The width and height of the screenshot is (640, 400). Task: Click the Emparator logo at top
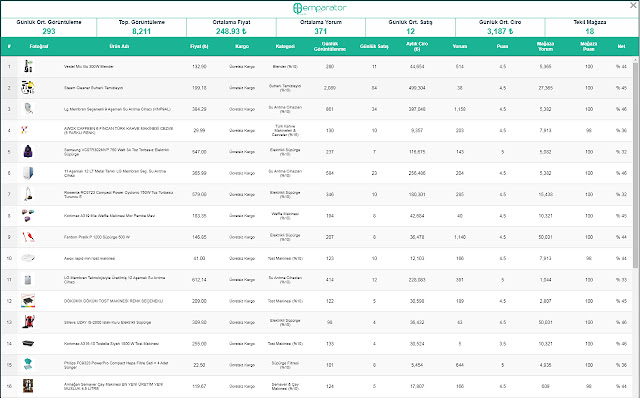click(x=320, y=8)
